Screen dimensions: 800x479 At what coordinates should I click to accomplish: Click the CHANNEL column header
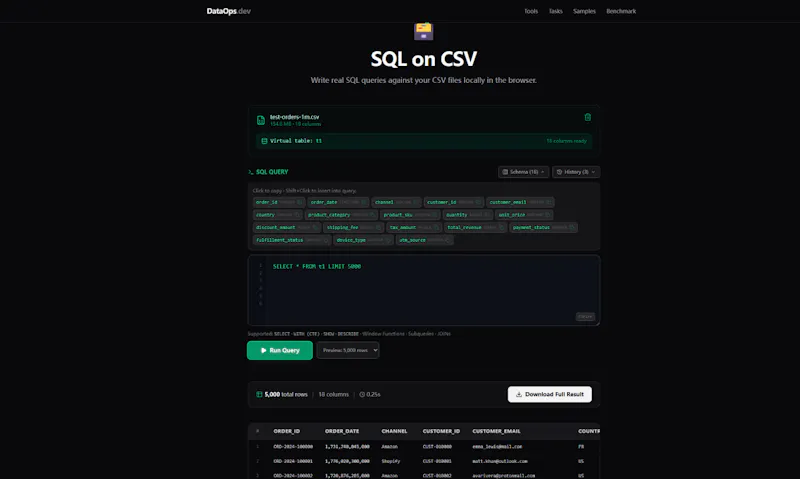point(394,432)
